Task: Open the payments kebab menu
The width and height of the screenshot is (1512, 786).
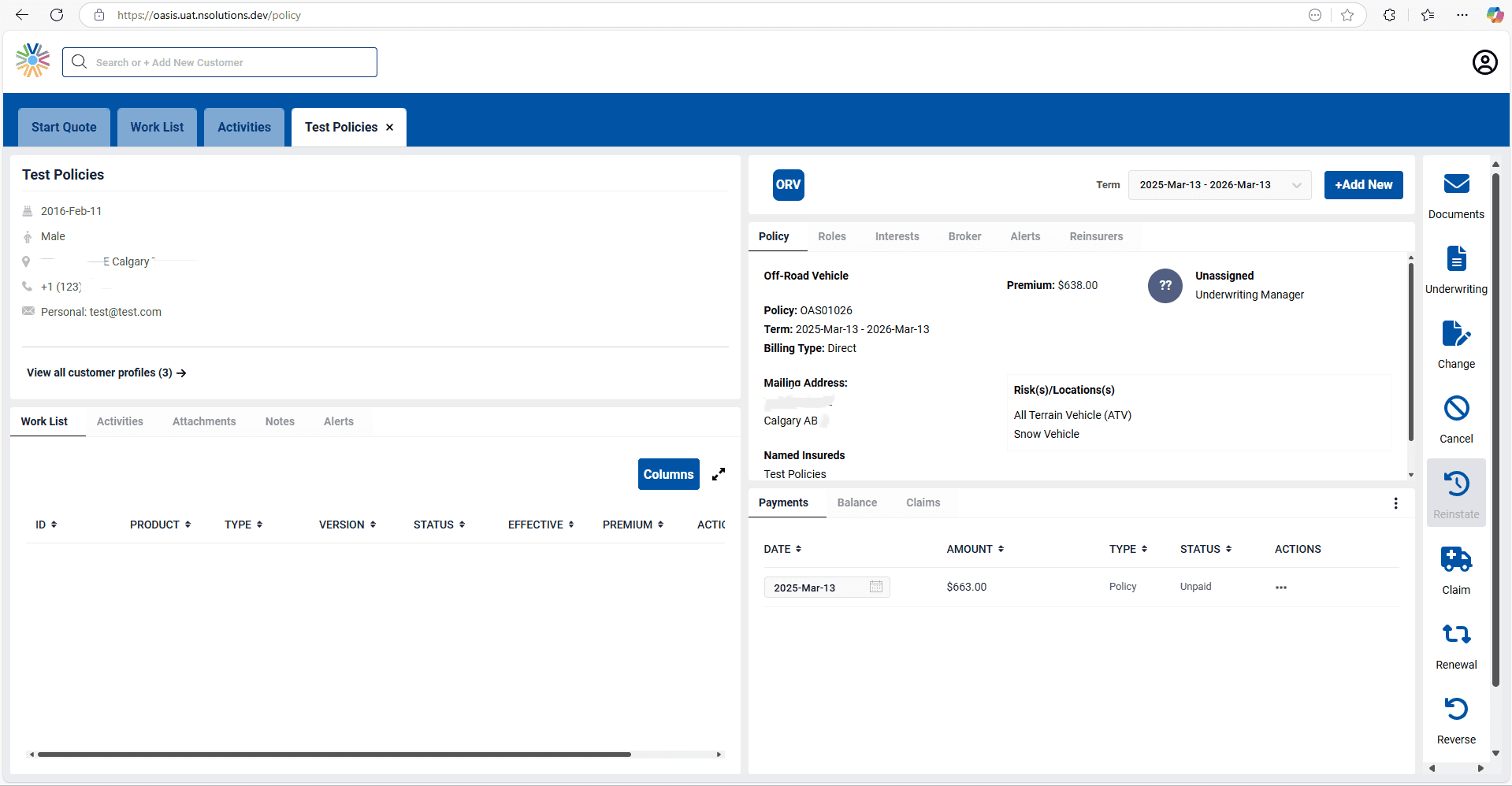Action: (1395, 503)
